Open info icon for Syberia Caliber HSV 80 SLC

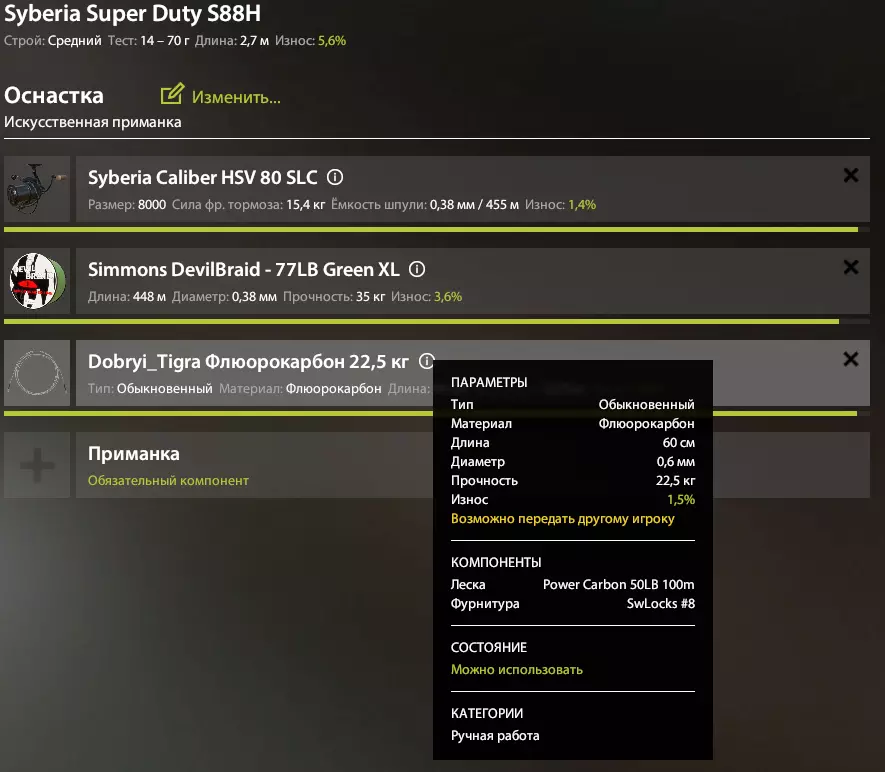(335, 178)
